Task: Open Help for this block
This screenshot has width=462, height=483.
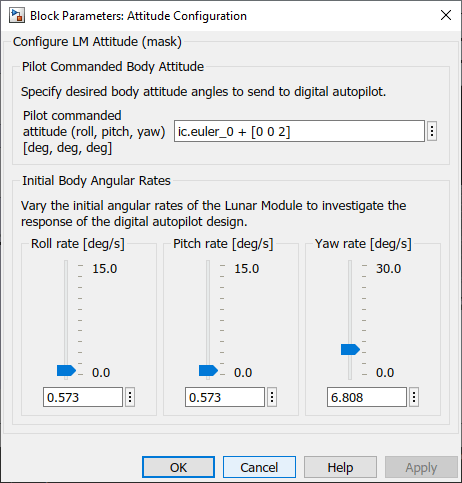Action: pyautogui.click(x=340, y=467)
